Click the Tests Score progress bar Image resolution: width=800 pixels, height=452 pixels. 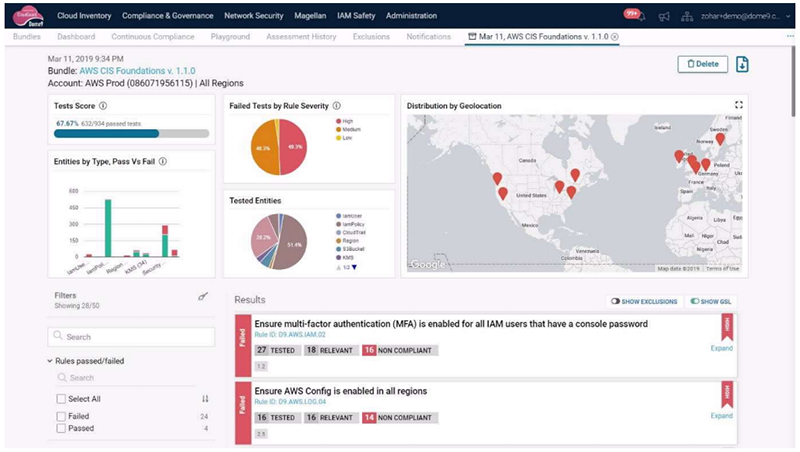tap(131, 134)
